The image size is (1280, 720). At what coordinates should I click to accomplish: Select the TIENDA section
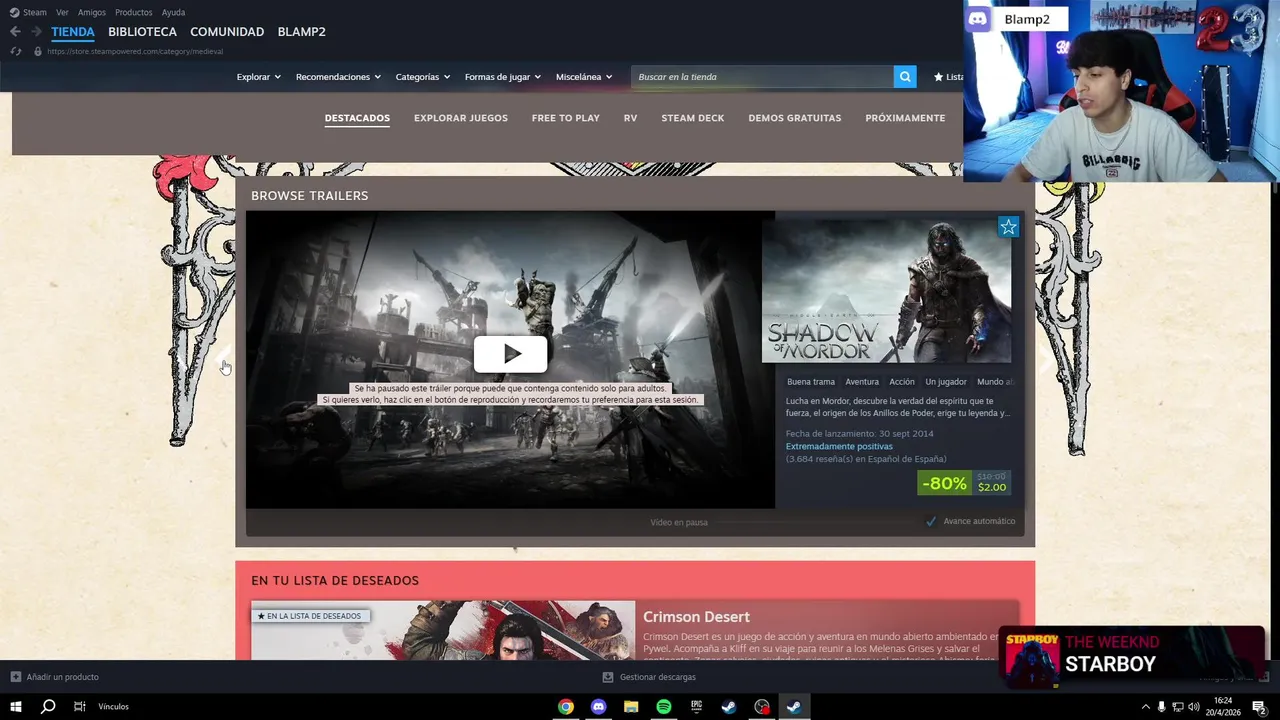click(x=73, y=32)
